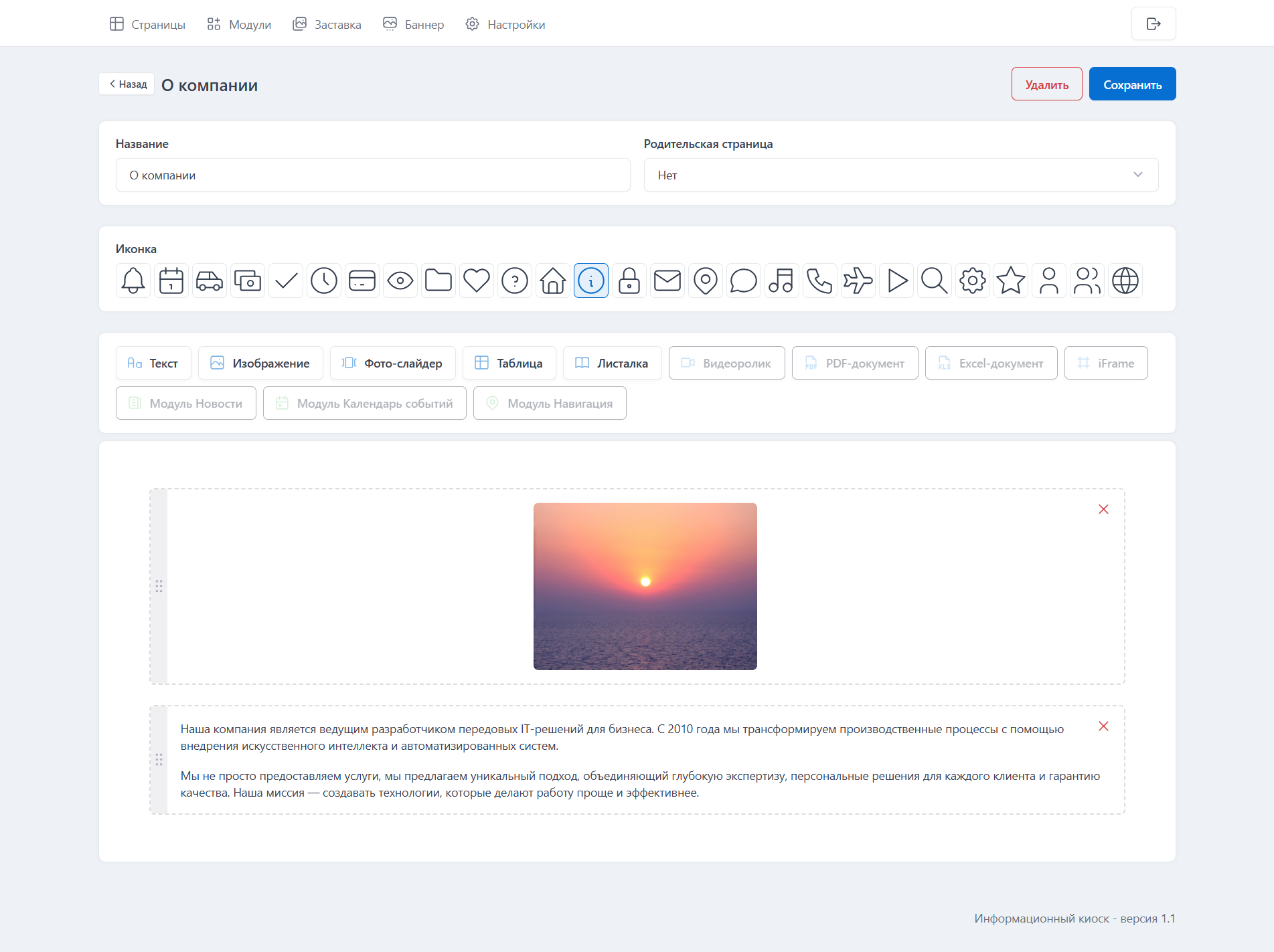Go to Настройки in top navigation
Viewport: 1274px width, 952px height.
tap(505, 25)
